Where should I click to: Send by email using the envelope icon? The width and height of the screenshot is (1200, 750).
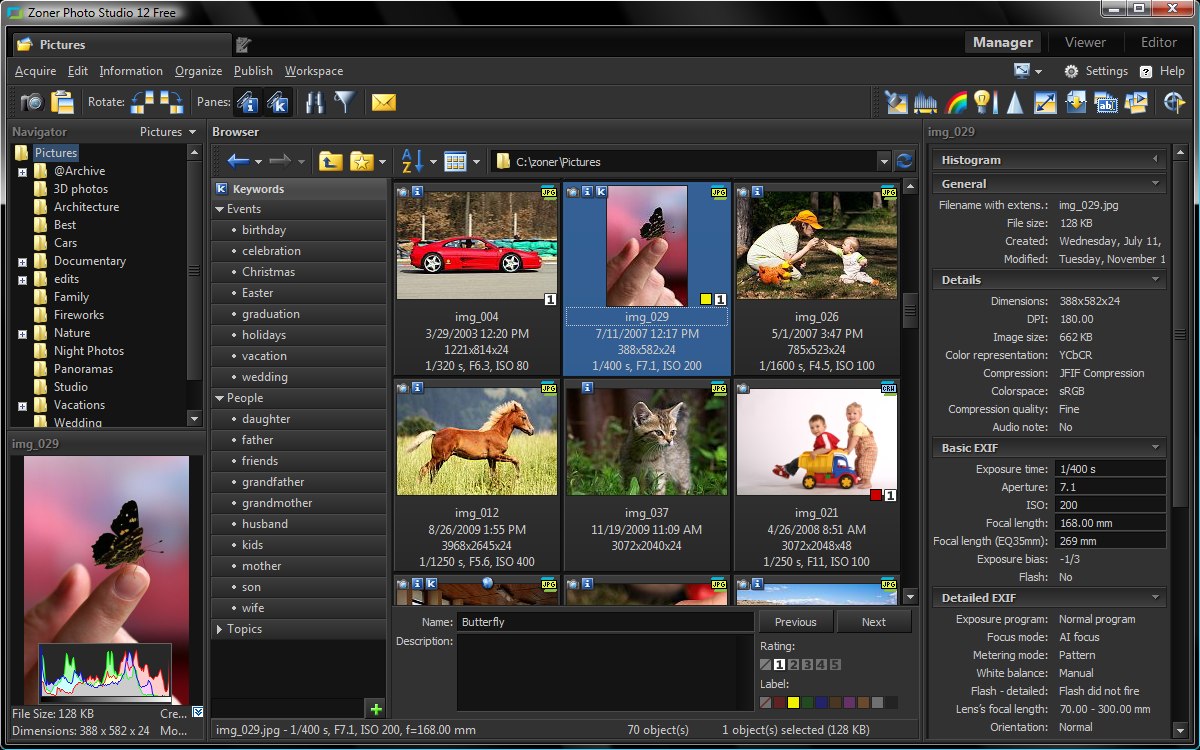[384, 102]
